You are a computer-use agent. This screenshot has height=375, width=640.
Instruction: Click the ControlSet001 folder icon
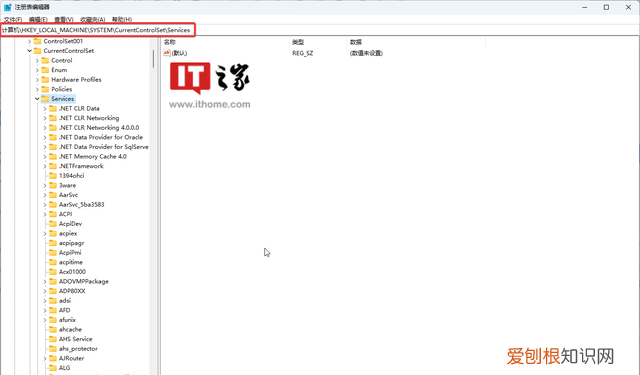(x=38, y=41)
